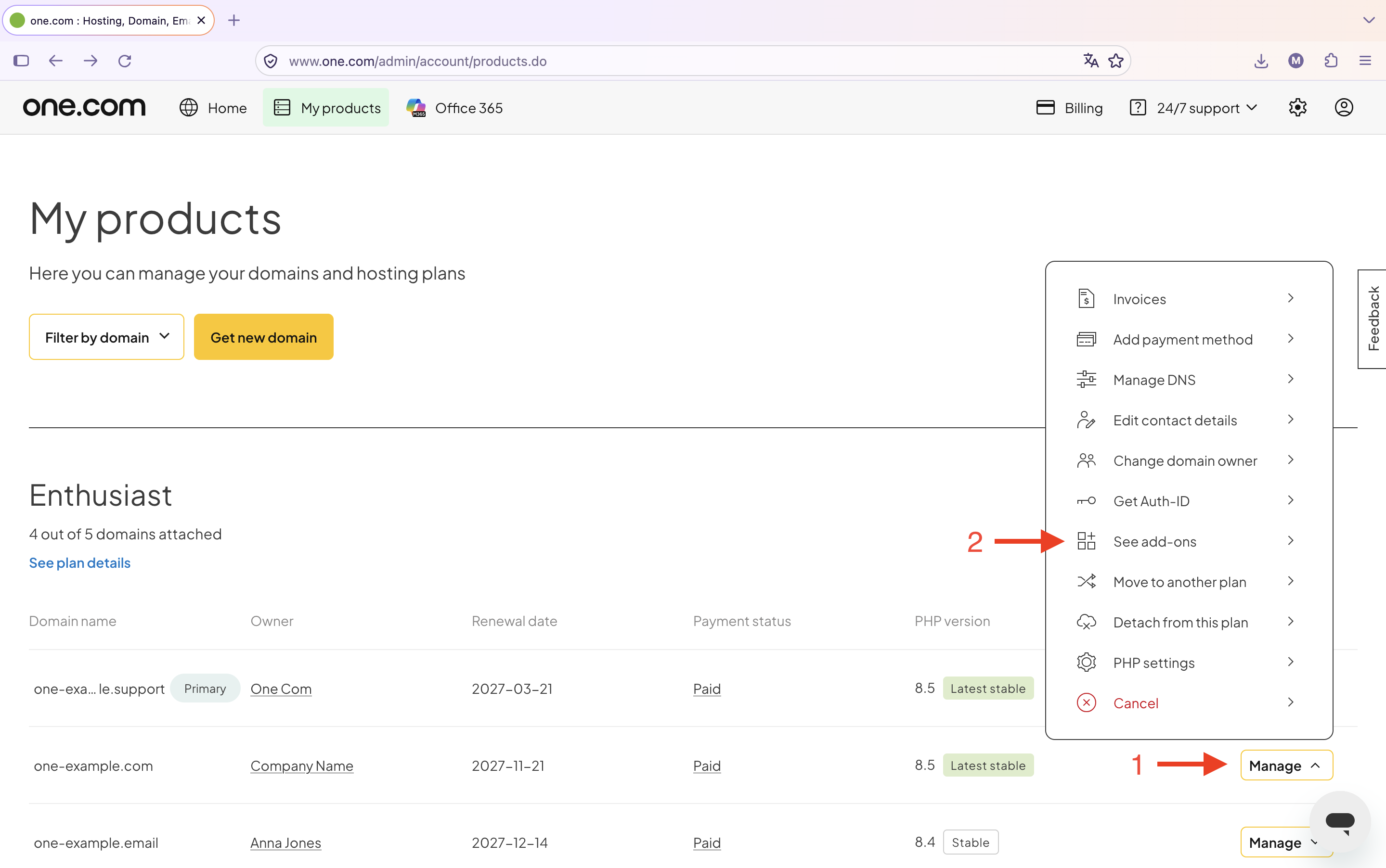Screen dimensions: 1386x868
Task: Choose Move to another plan
Action: (1189, 582)
